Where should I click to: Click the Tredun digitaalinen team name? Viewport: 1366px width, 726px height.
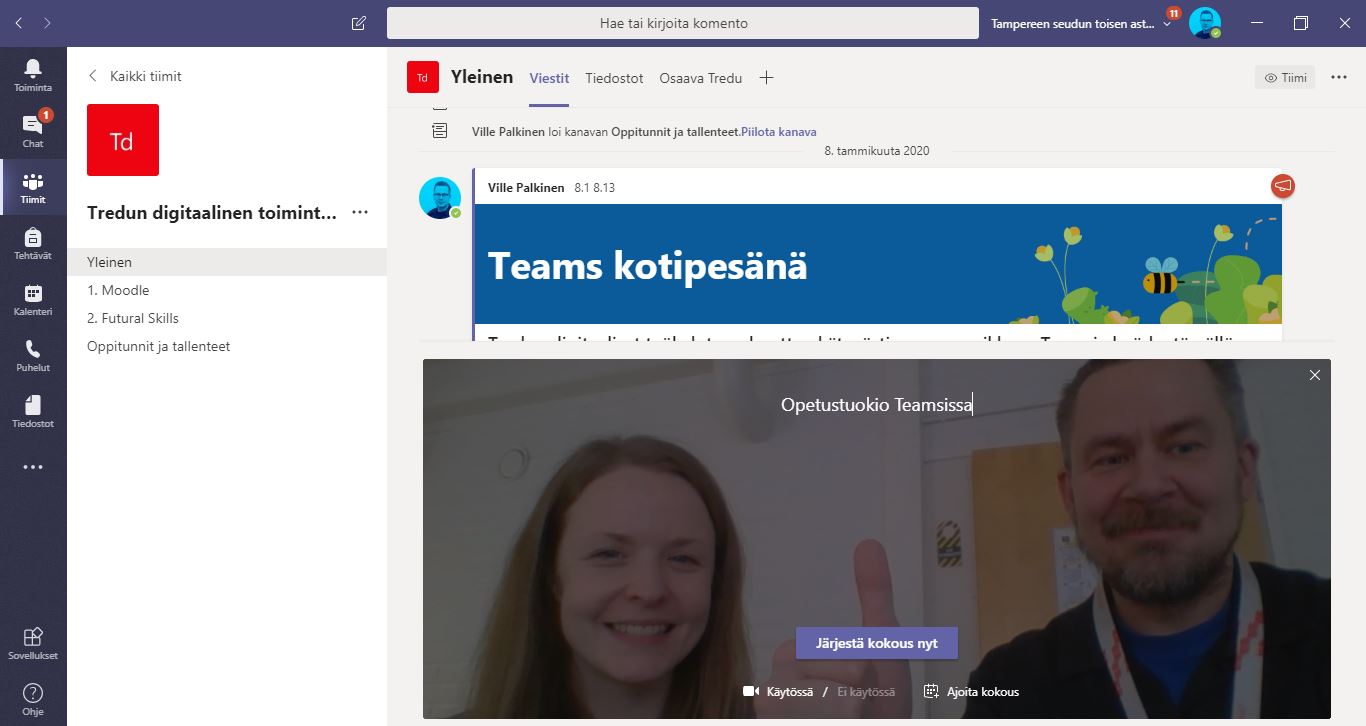tap(212, 212)
